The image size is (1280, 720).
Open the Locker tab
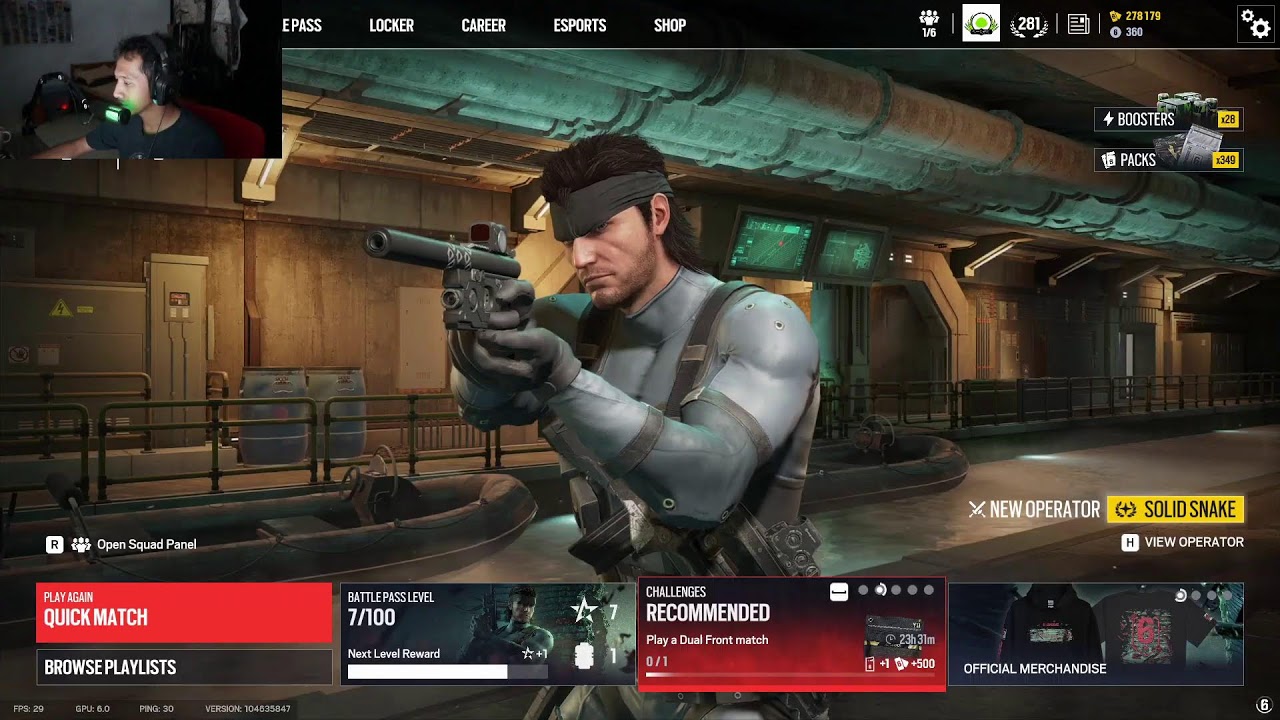[391, 25]
